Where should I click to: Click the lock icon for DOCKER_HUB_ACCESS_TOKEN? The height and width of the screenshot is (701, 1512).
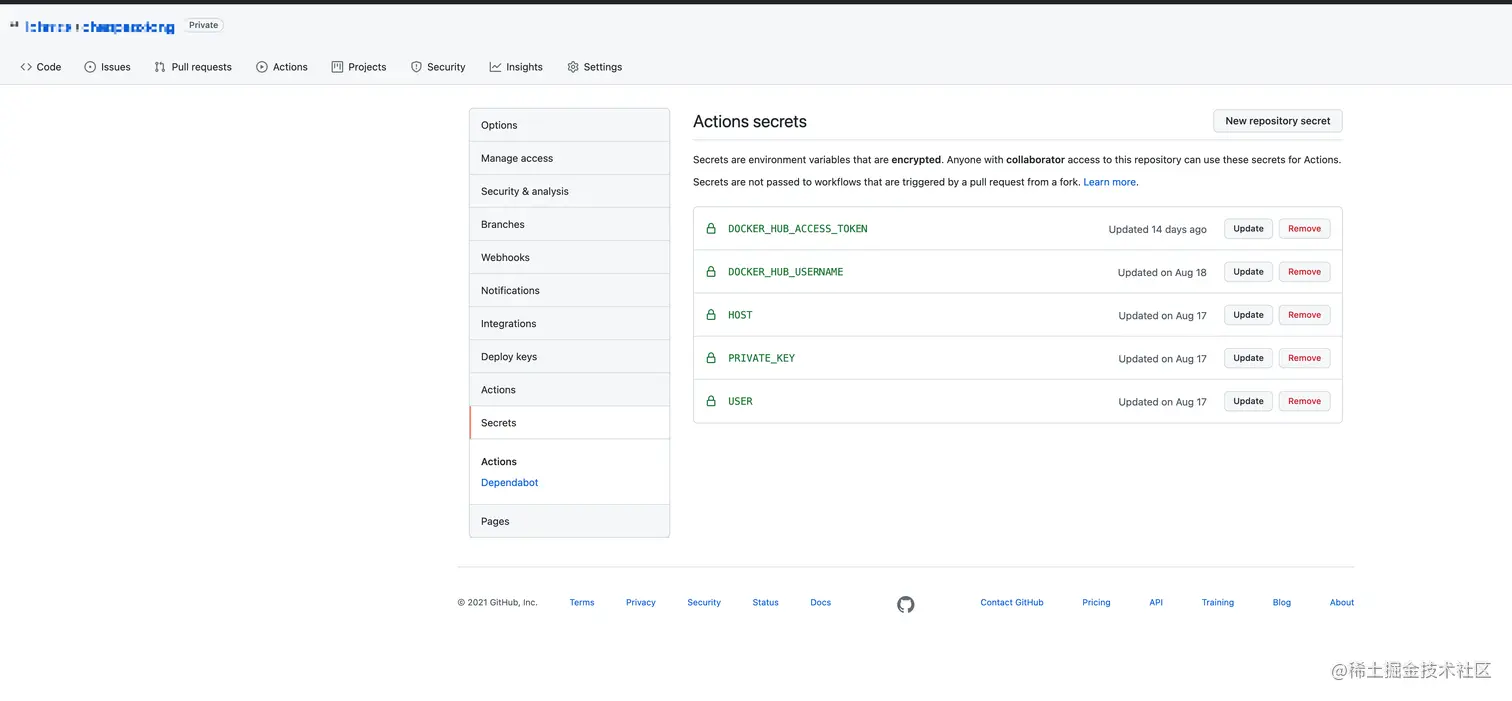tap(711, 229)
